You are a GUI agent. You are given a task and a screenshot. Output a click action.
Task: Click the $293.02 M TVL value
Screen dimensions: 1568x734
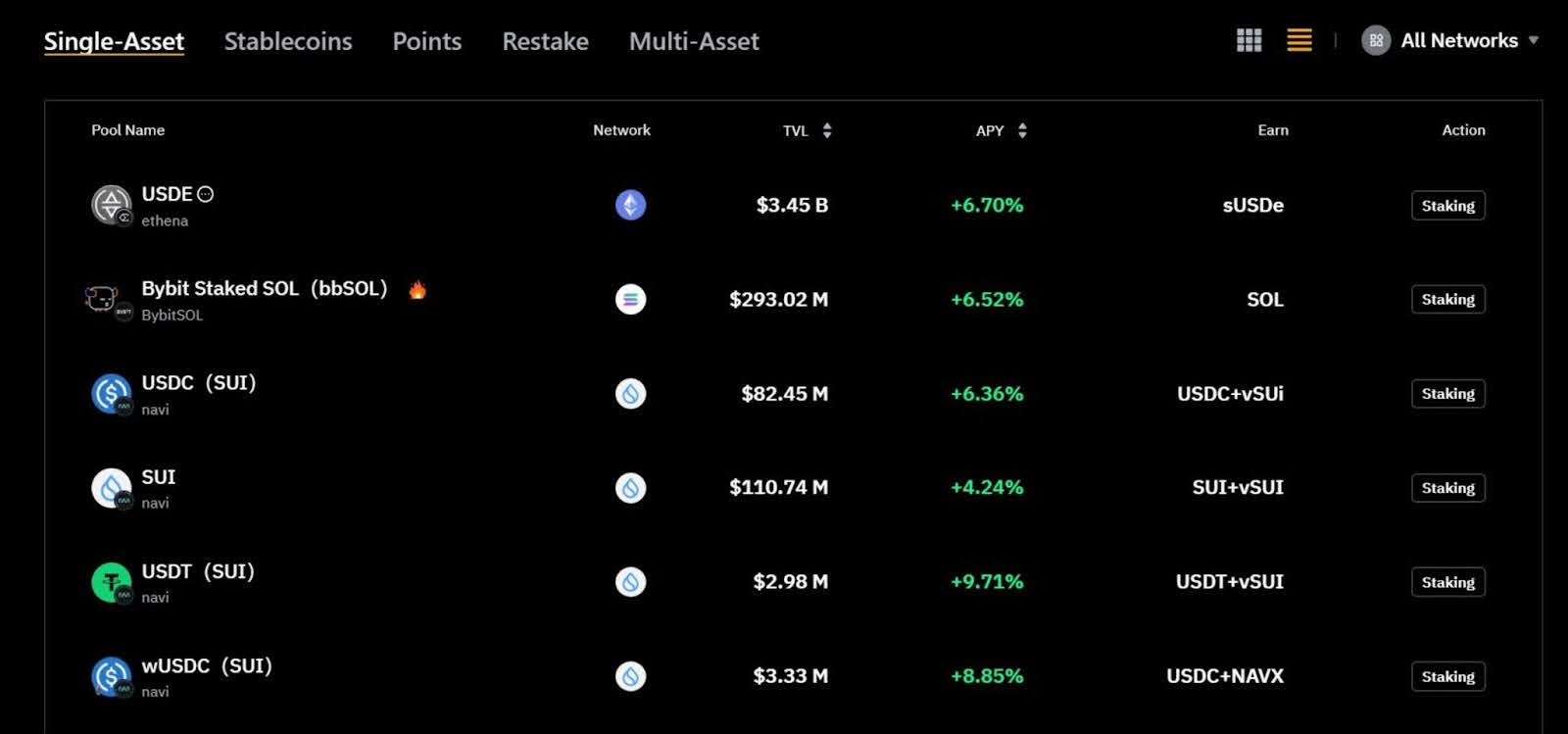coord(778,299)
